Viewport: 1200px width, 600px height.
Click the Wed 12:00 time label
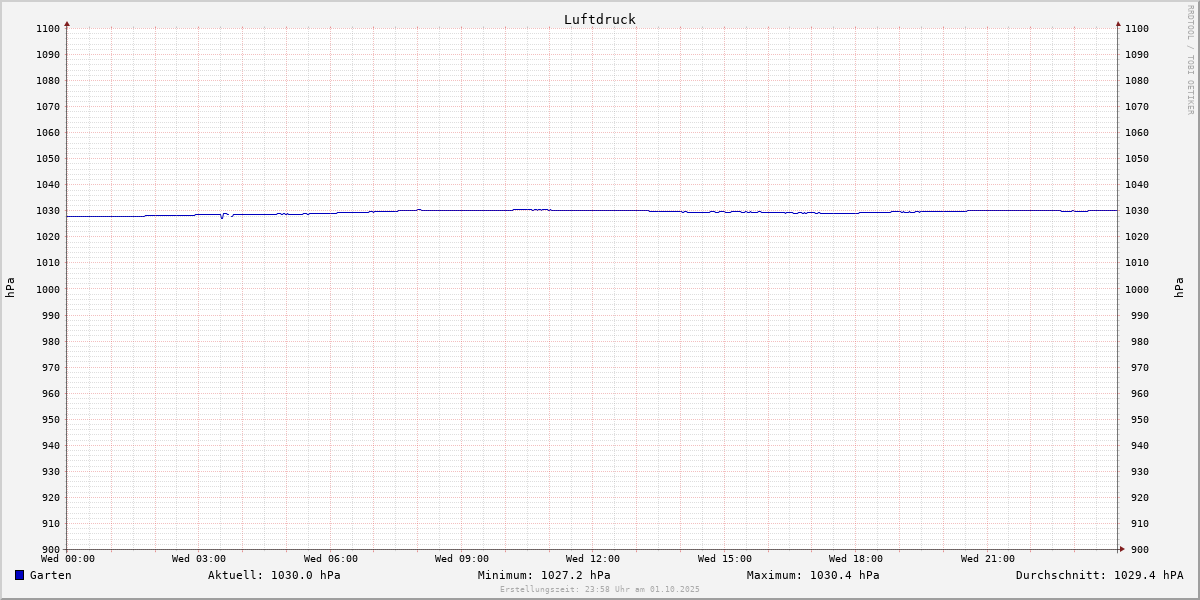click(593, 559)
